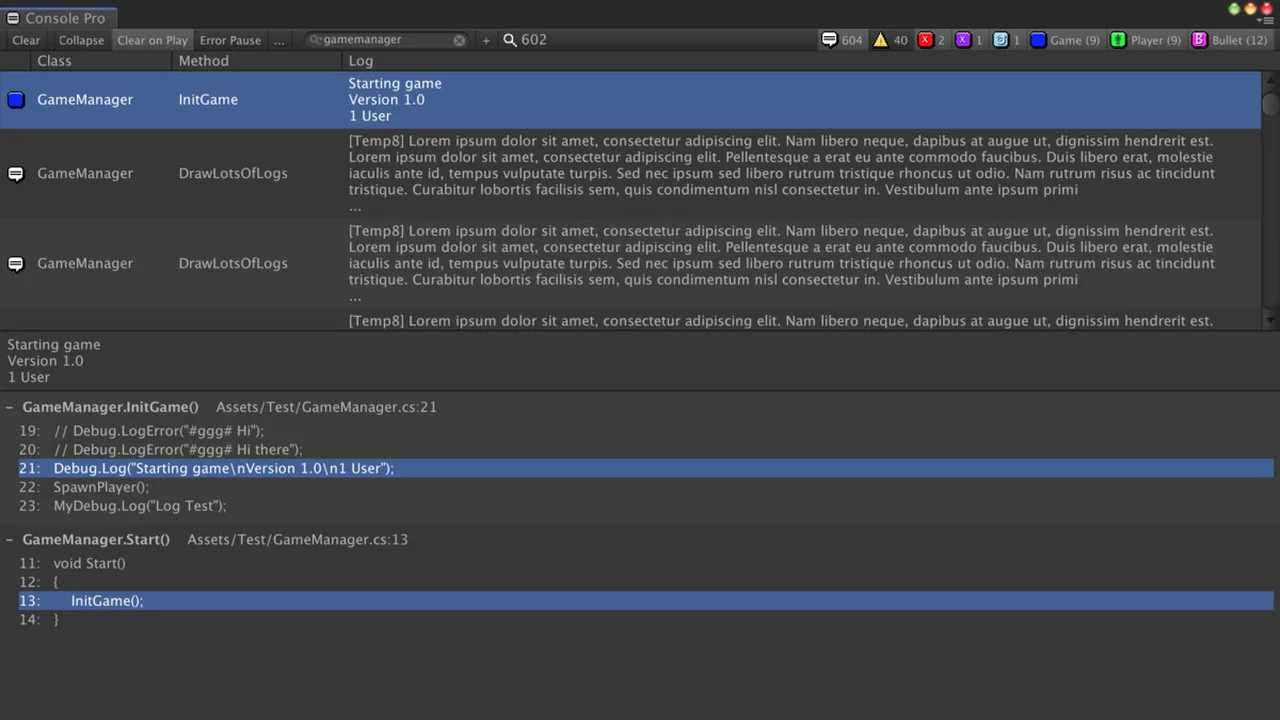This screenshot has height=720, width=1280.
Task: Disable Clear on Play
Action: pyautogui.click(x=152, y=40)
